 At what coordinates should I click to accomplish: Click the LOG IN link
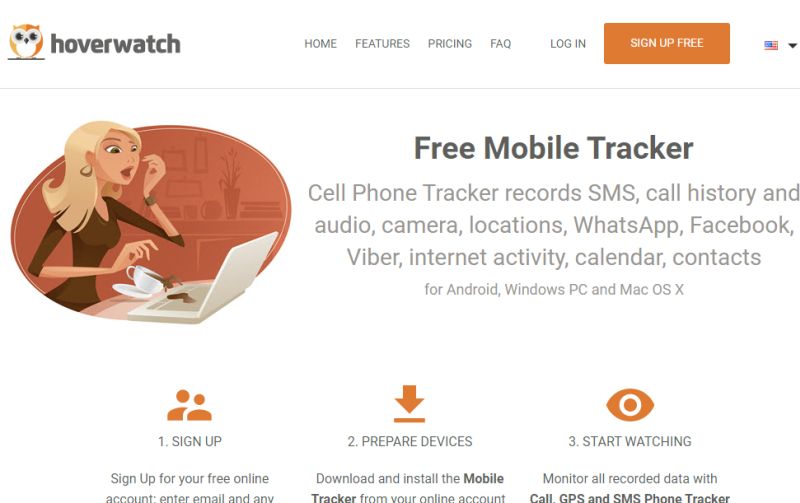(568, 44)
